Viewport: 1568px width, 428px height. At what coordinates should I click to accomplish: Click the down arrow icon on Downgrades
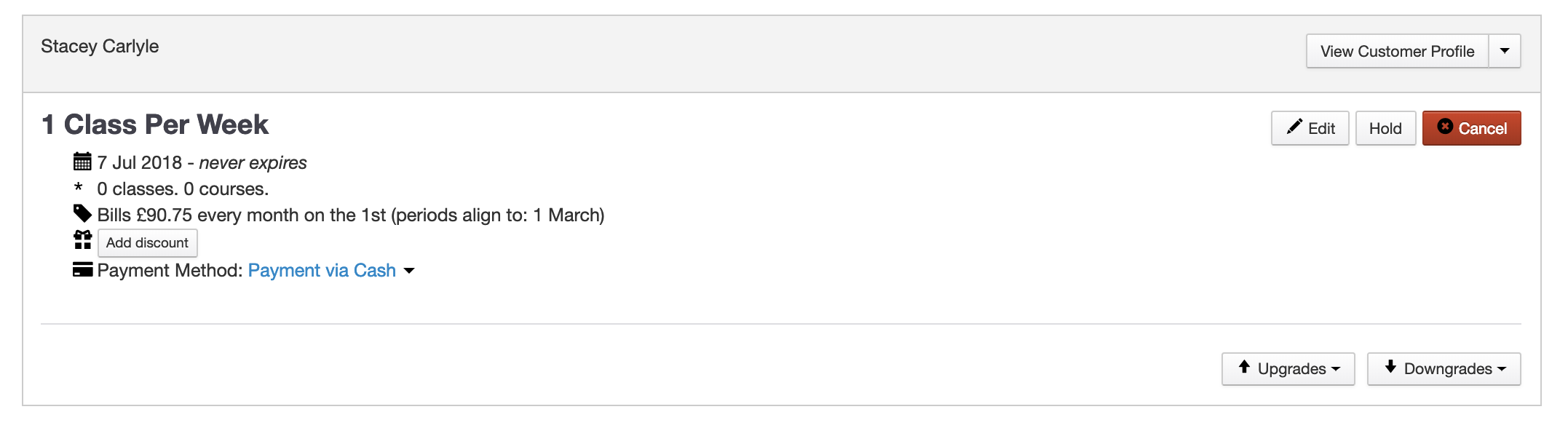click(x=1390, y=367)
